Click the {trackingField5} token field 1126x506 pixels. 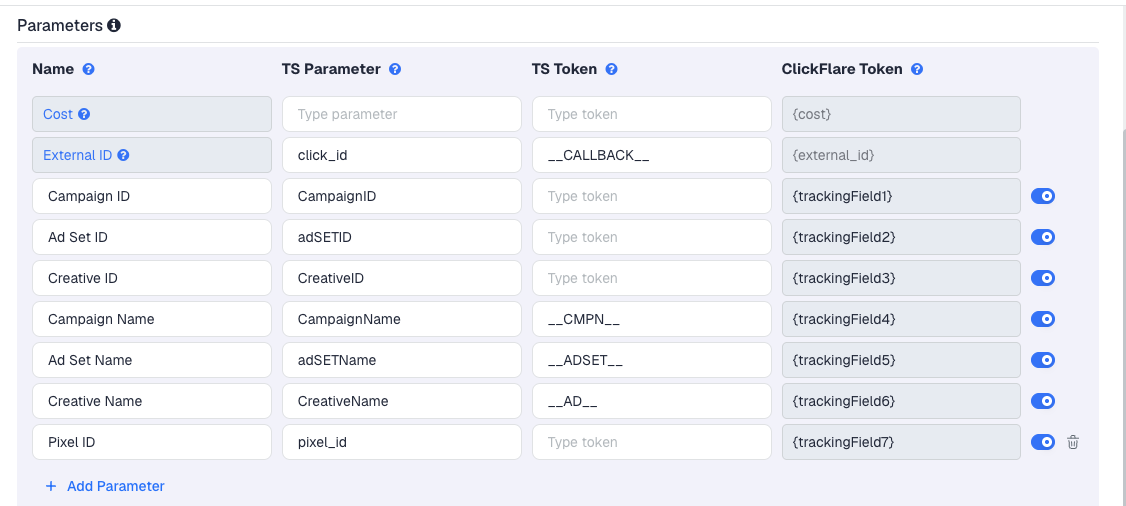coord(901,360)
